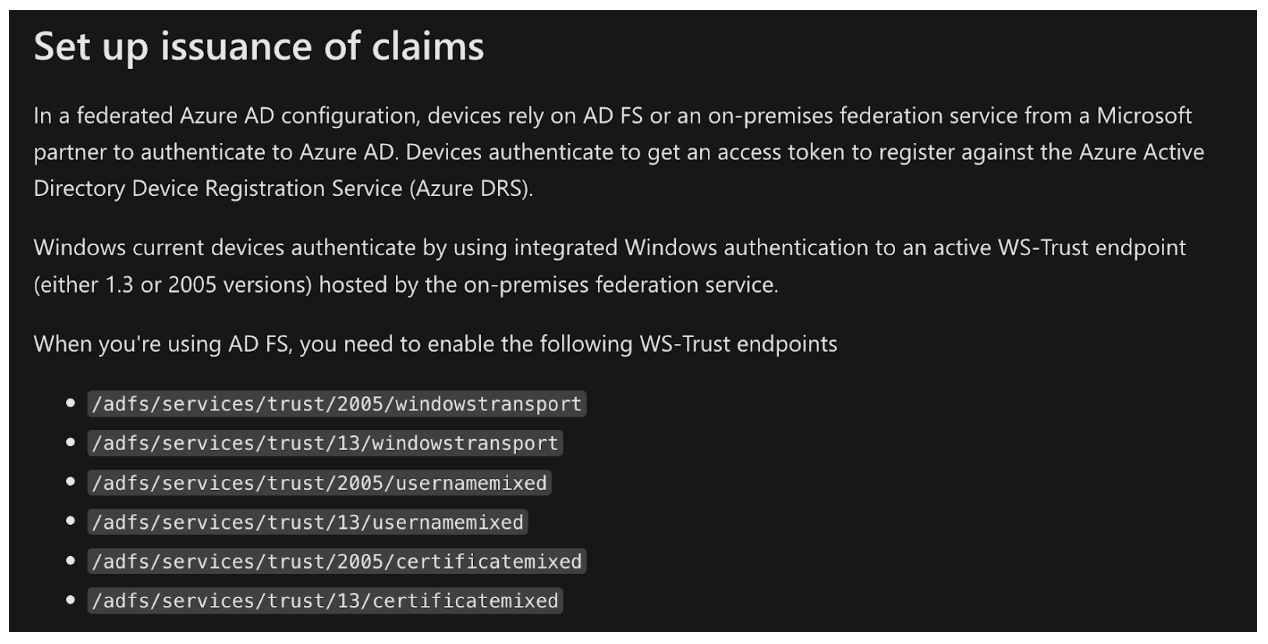Click the bullet before 2005/usernamemixed

(70, 483)
